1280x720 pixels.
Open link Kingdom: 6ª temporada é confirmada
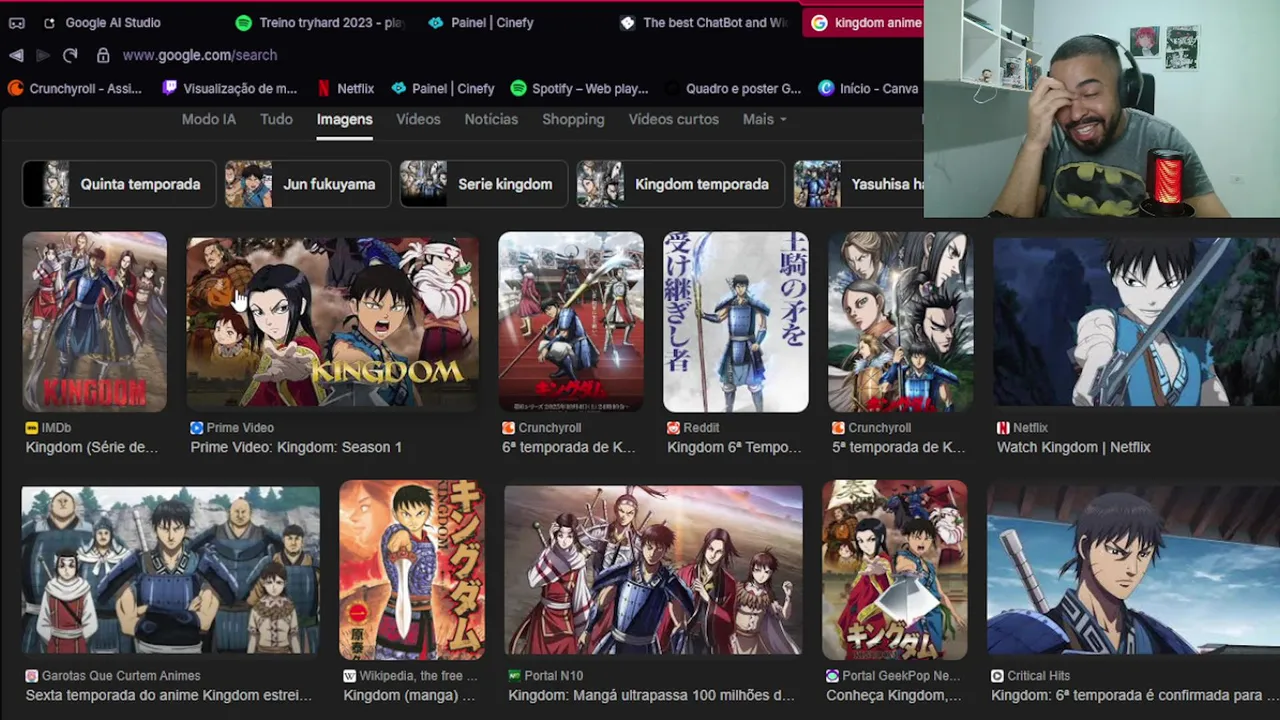[x=1135, y=695]
